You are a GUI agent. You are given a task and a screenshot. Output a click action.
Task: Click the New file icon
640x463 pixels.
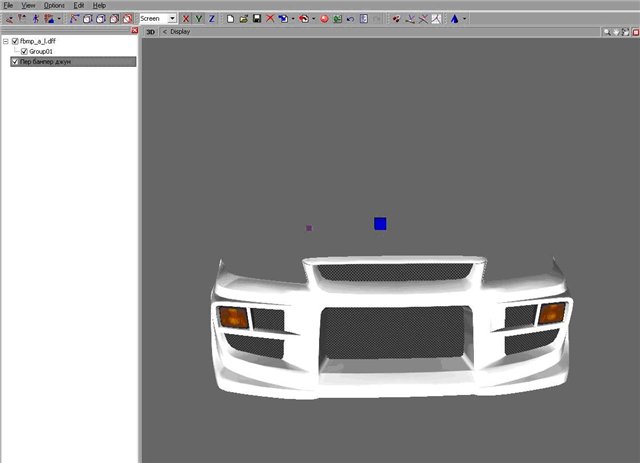(x=230, y=19)
